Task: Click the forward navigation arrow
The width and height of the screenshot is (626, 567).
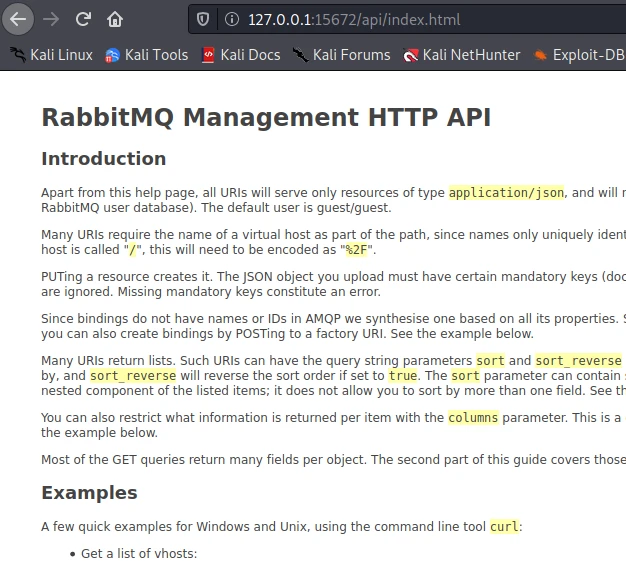Action: pyautogui.click(x=51, y=19)
